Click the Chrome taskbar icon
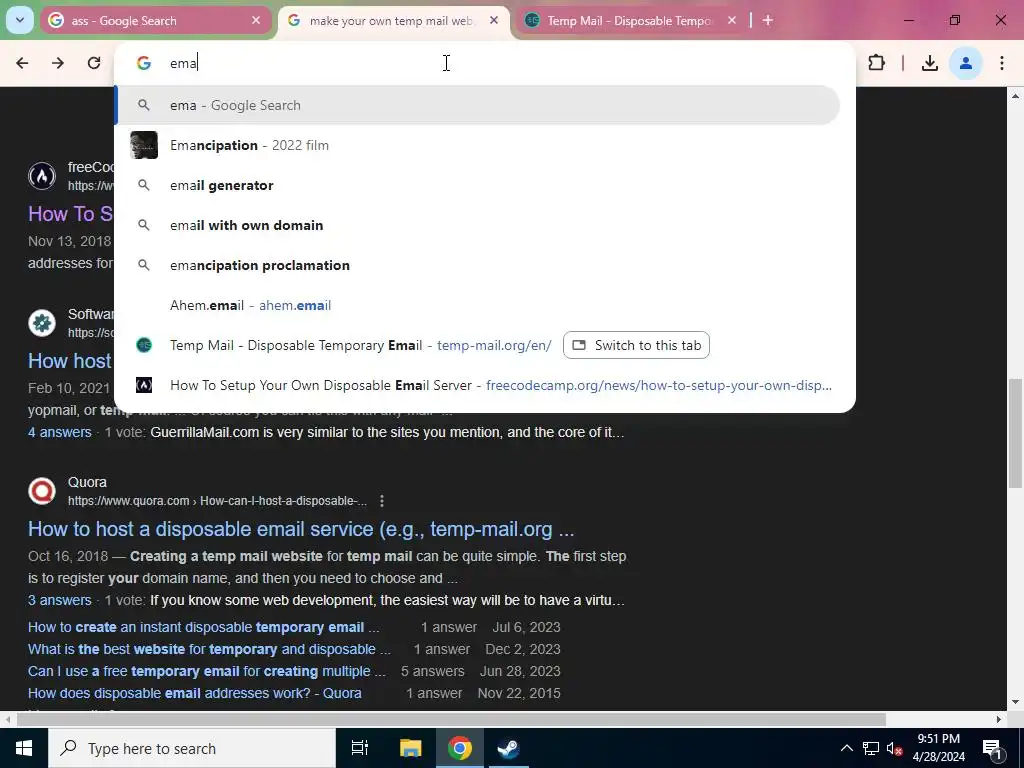Image resolution: width=1024 pixels, height=768 pixels. [460, 748]
